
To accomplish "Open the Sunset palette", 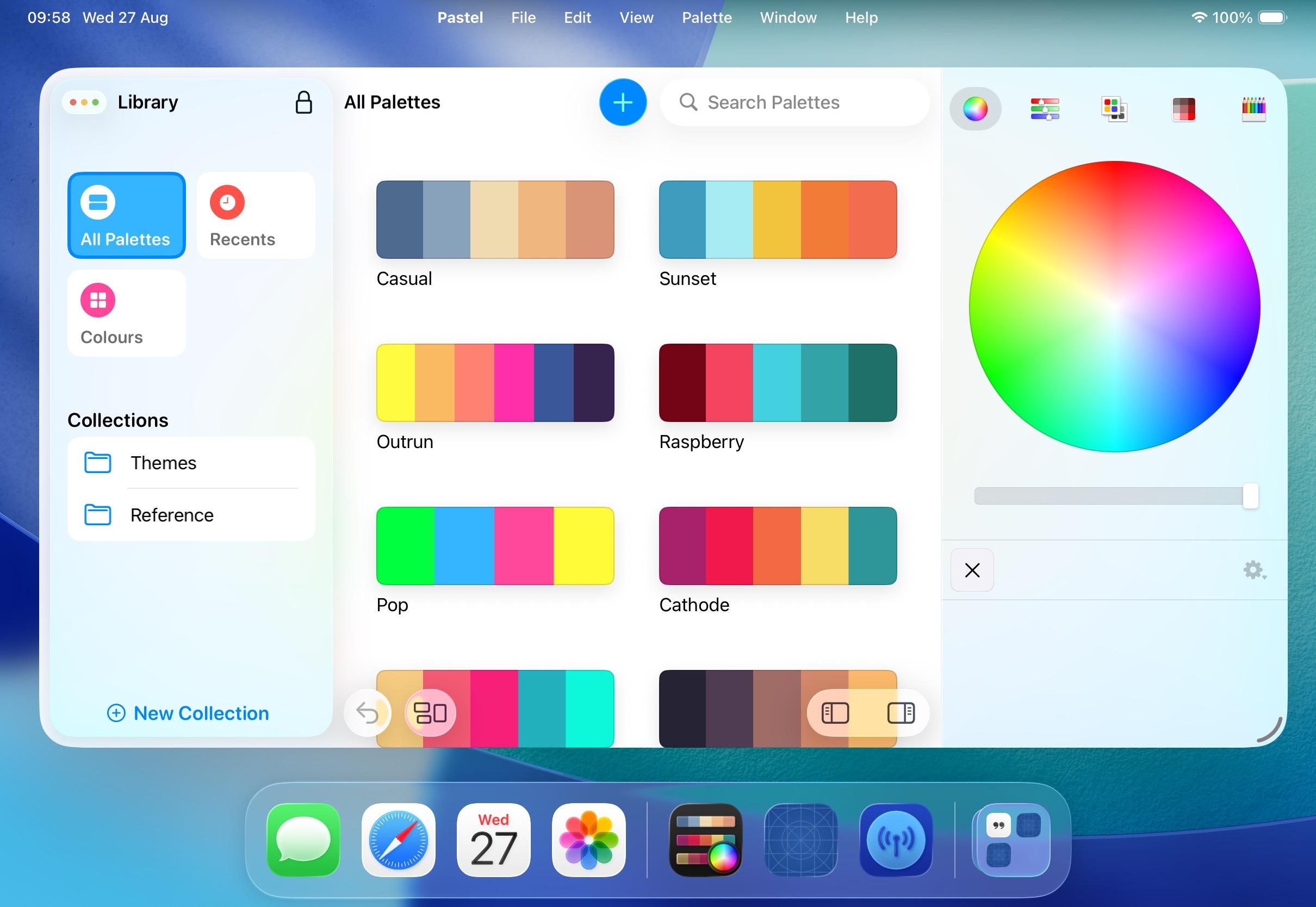I will [x=778, y=219].
